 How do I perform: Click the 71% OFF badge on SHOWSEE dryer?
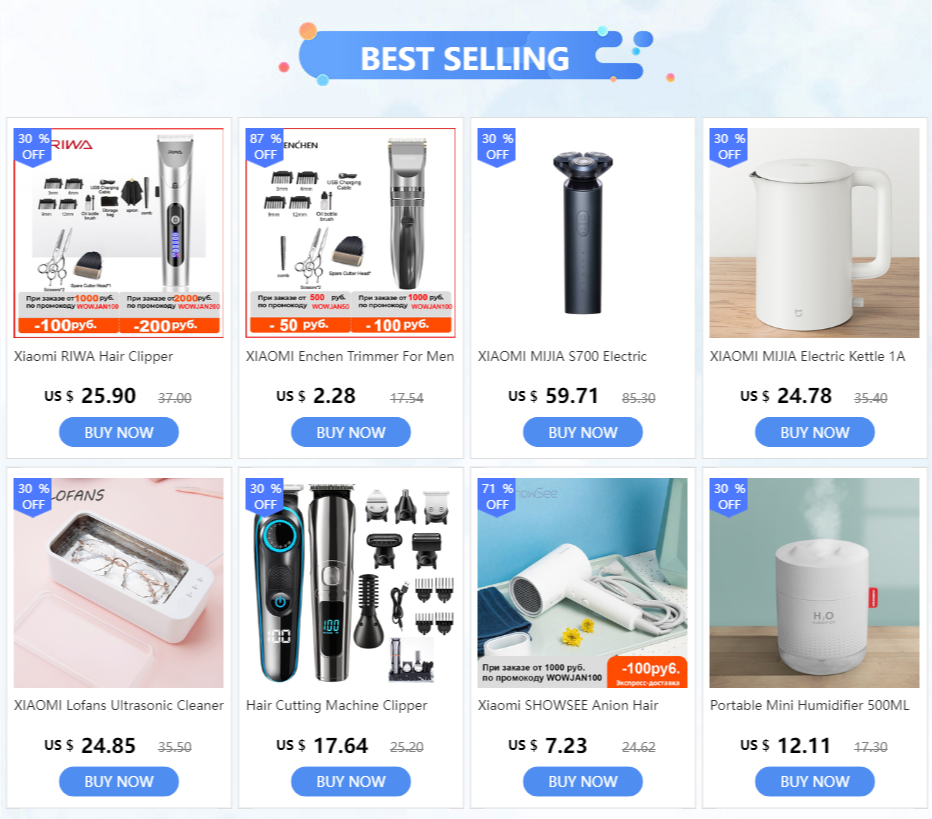coord(497,497)
